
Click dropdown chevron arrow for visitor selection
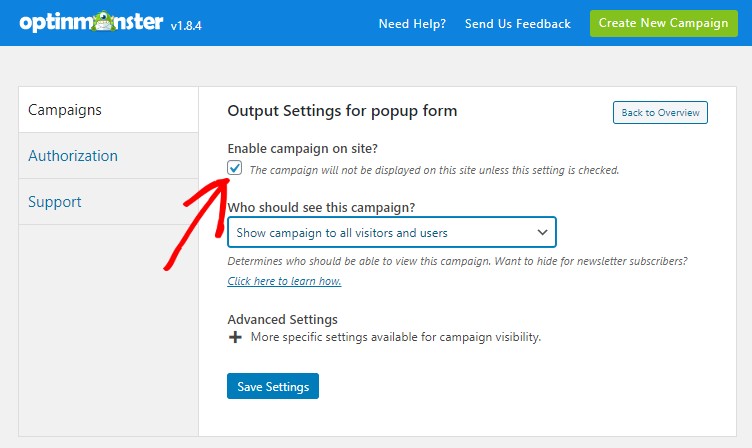(x=542, y=233)
